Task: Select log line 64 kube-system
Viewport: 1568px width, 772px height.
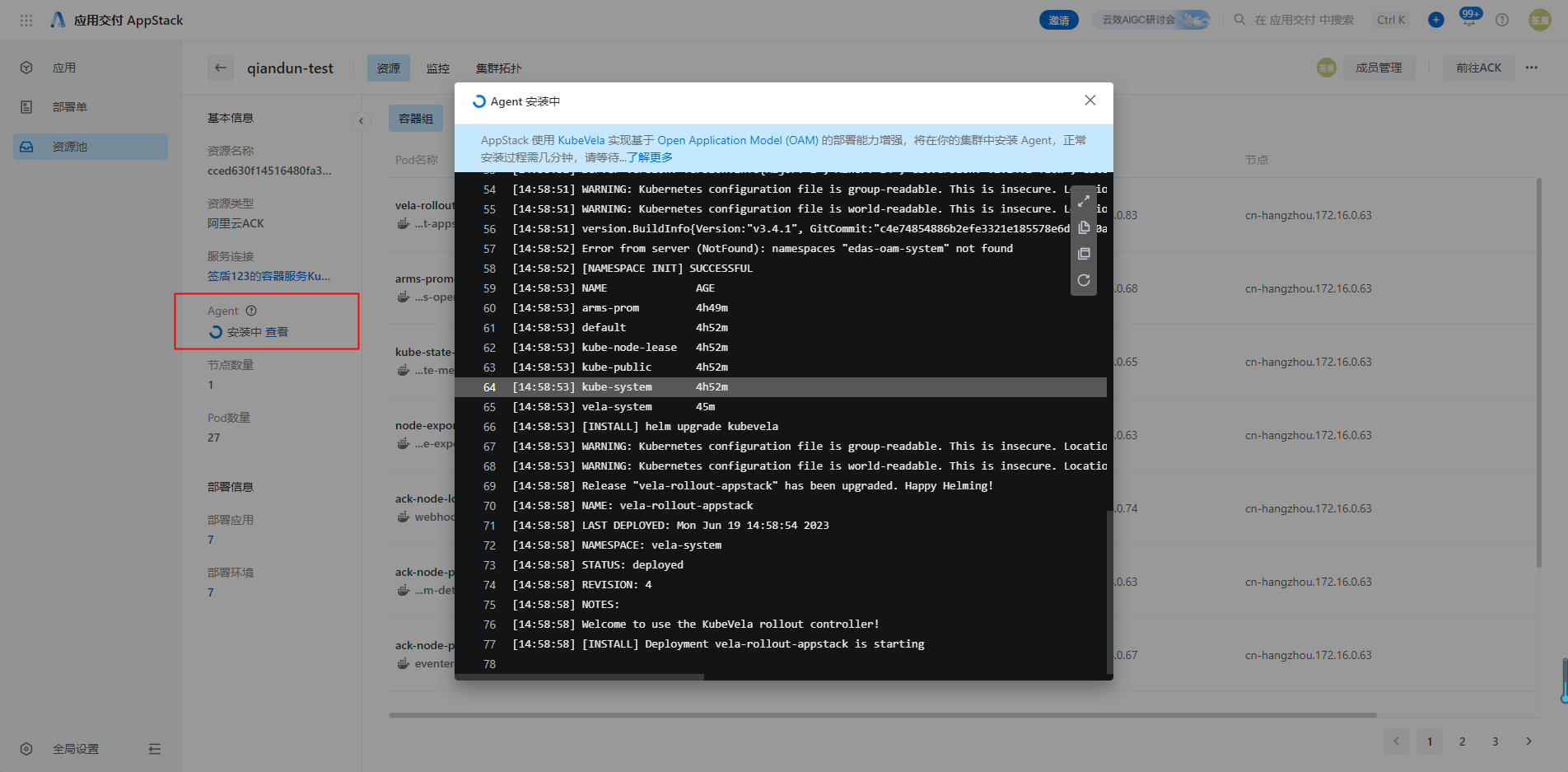Action: (x=781, y=387)
